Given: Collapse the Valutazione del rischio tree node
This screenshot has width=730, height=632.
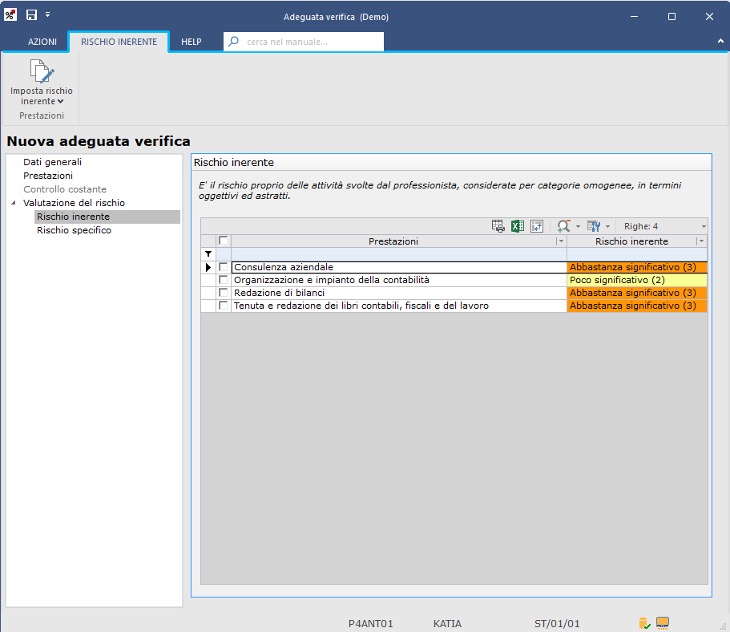Looking at the screenshot, I should 14,203.
